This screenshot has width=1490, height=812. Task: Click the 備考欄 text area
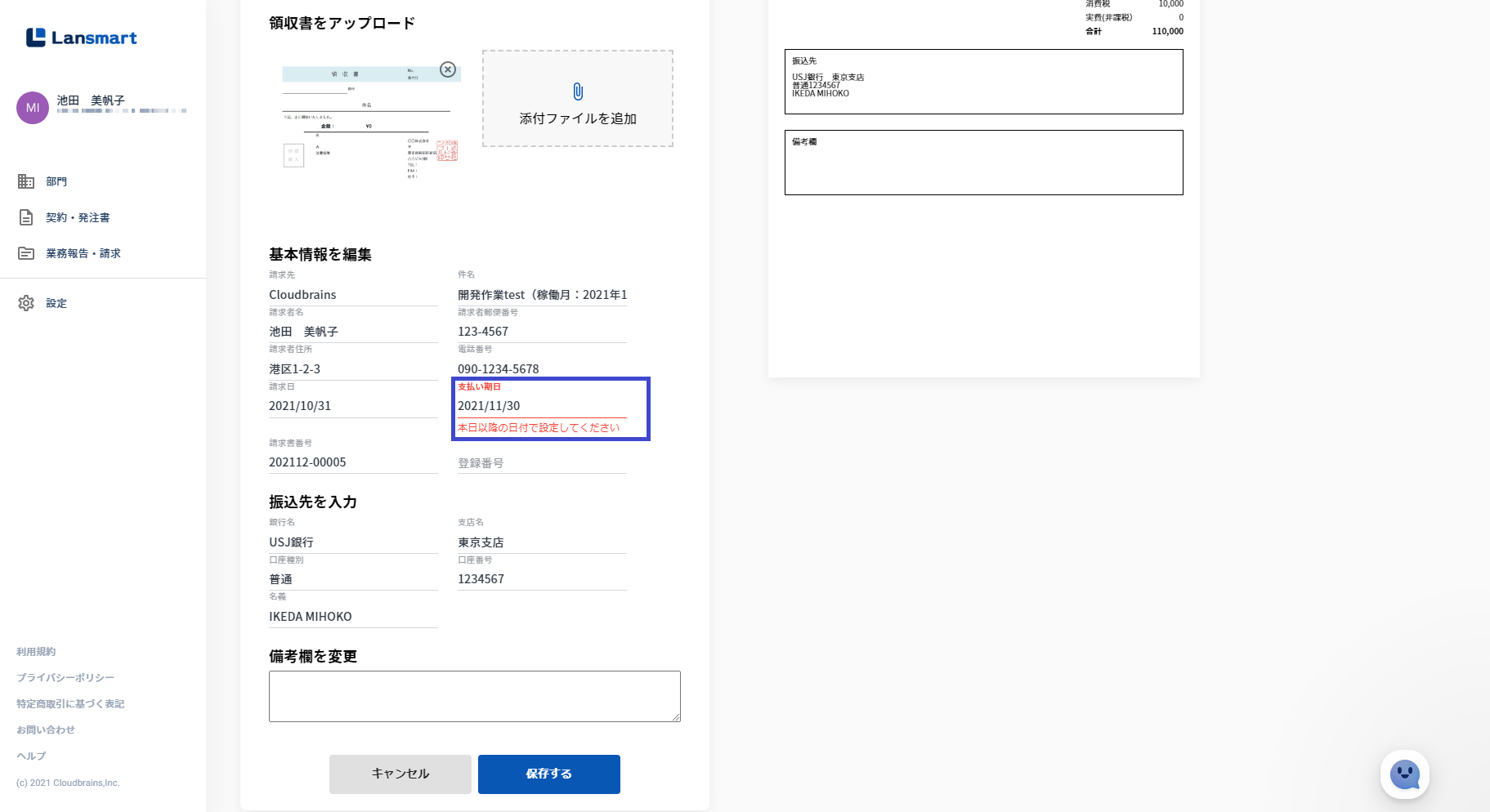tap(474, 696)
